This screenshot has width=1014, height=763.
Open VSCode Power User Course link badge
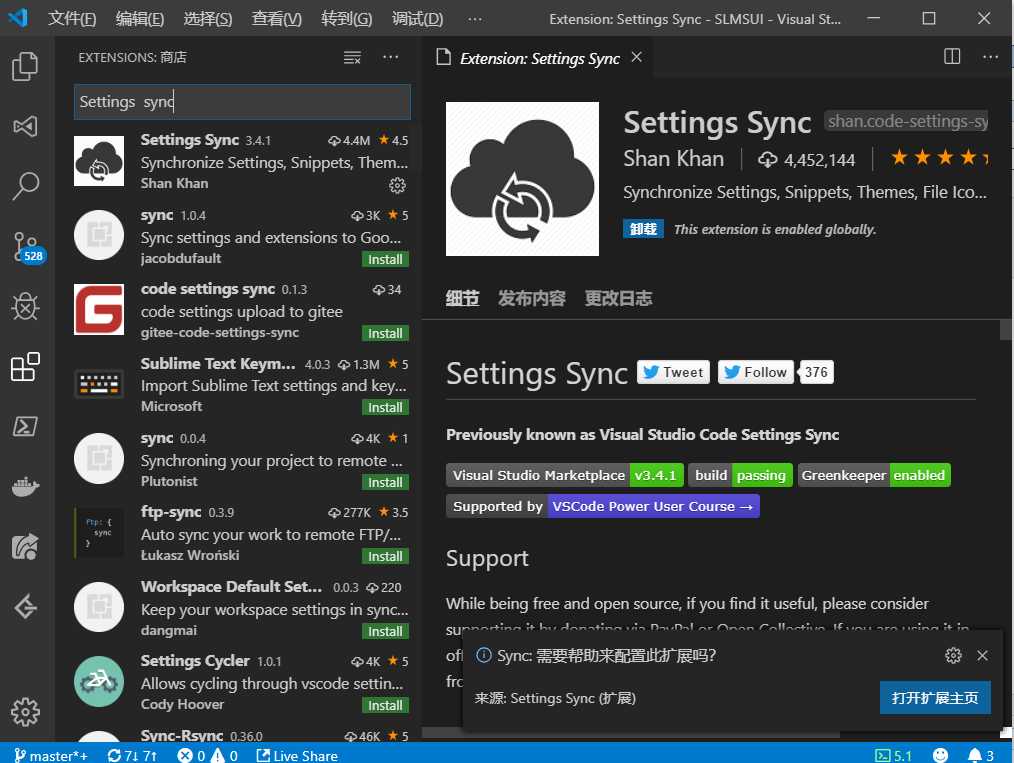(603, 506)
